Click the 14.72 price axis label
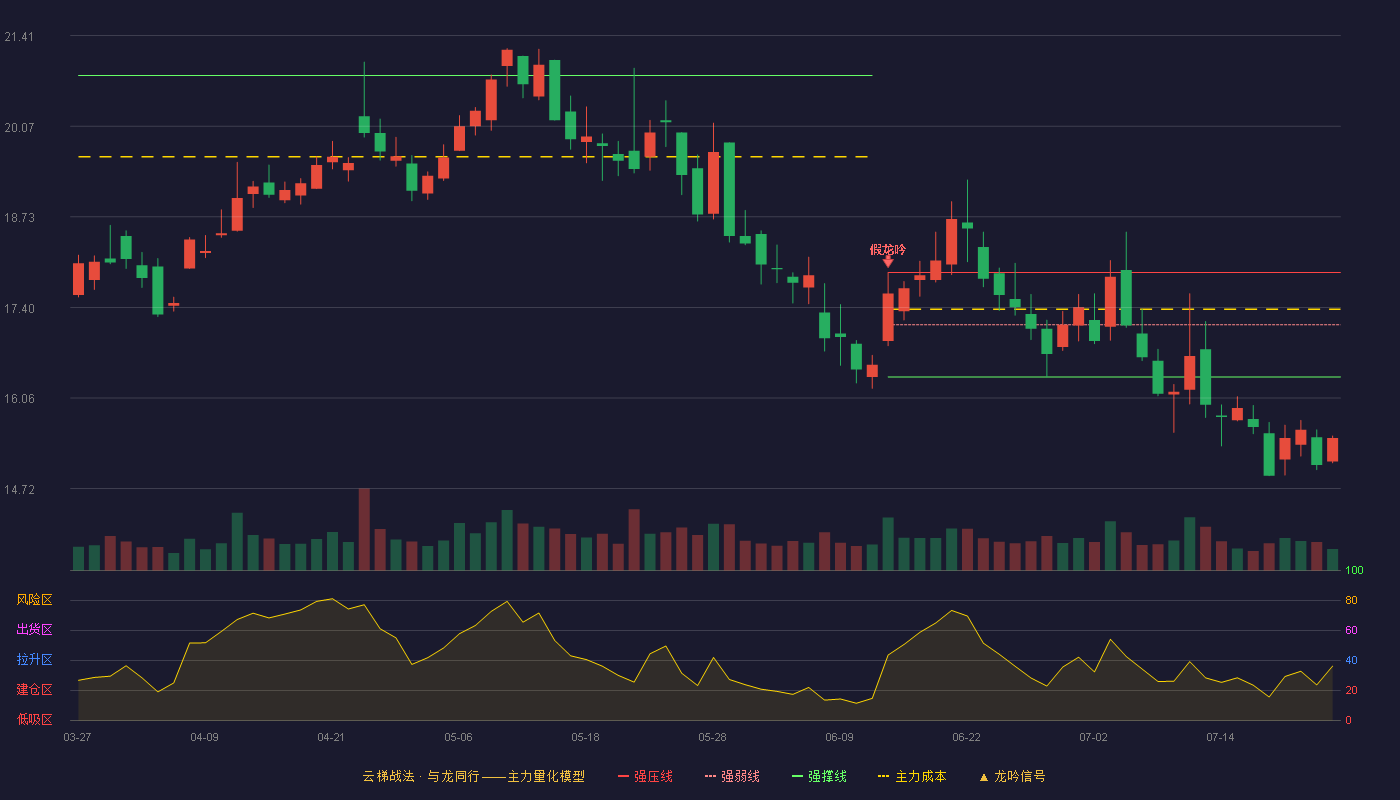The width and height of the screenshot is (1400, 800). tap(19, 490)
